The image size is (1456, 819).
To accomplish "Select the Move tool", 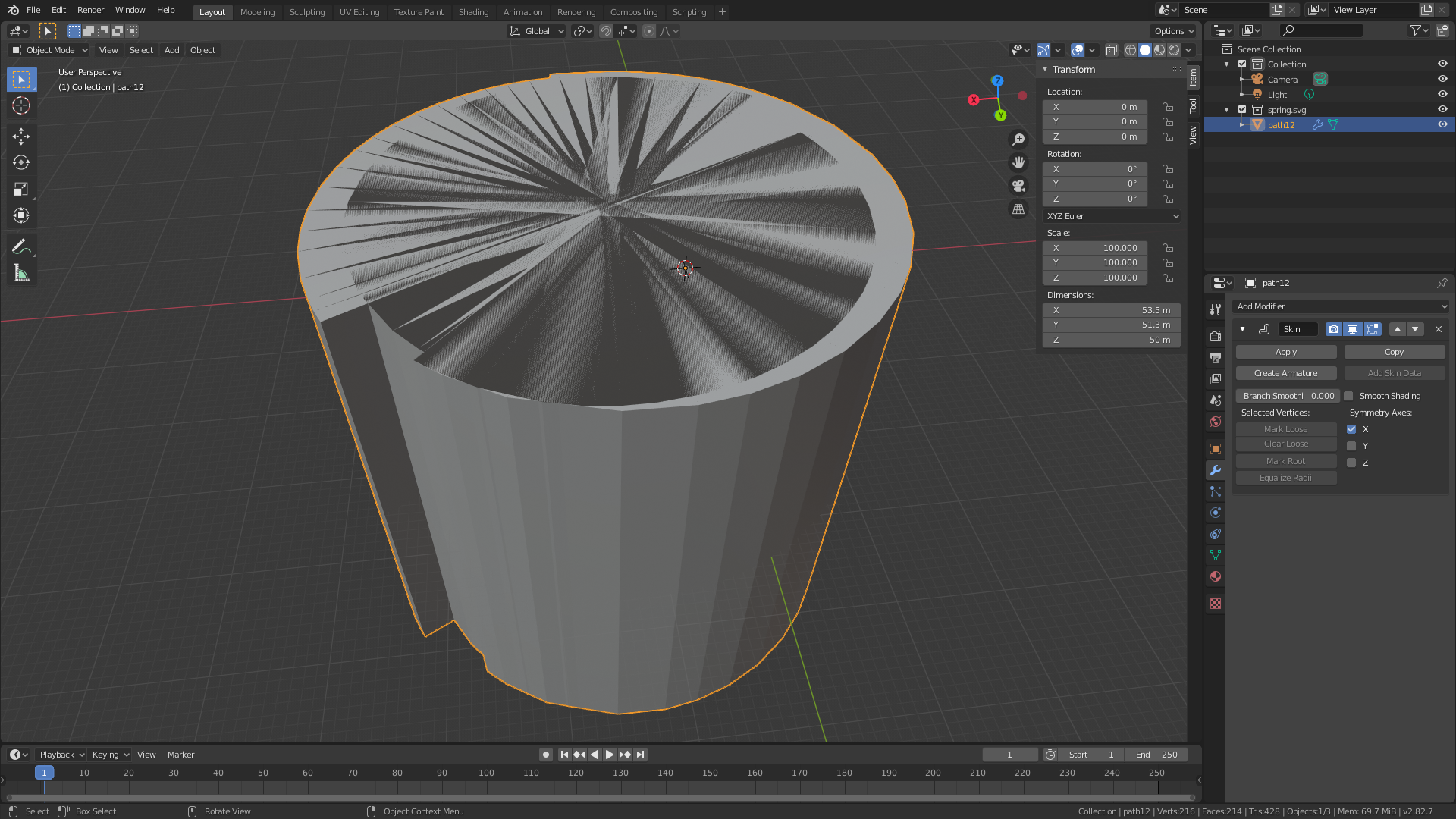I will tap(21, 136).
